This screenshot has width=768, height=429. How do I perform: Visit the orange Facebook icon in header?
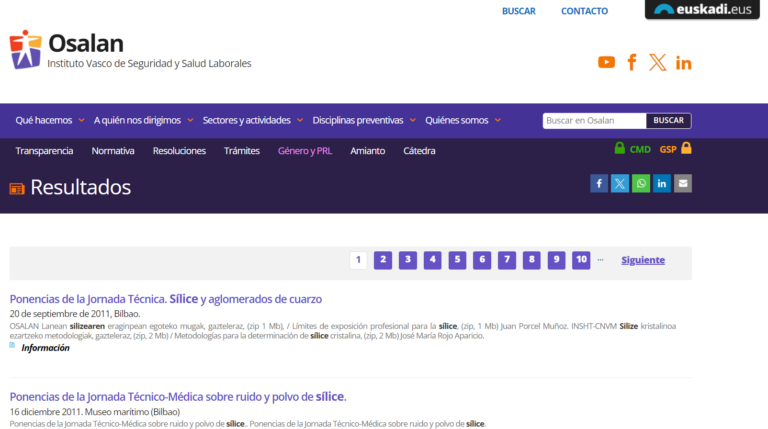point(632,62)
